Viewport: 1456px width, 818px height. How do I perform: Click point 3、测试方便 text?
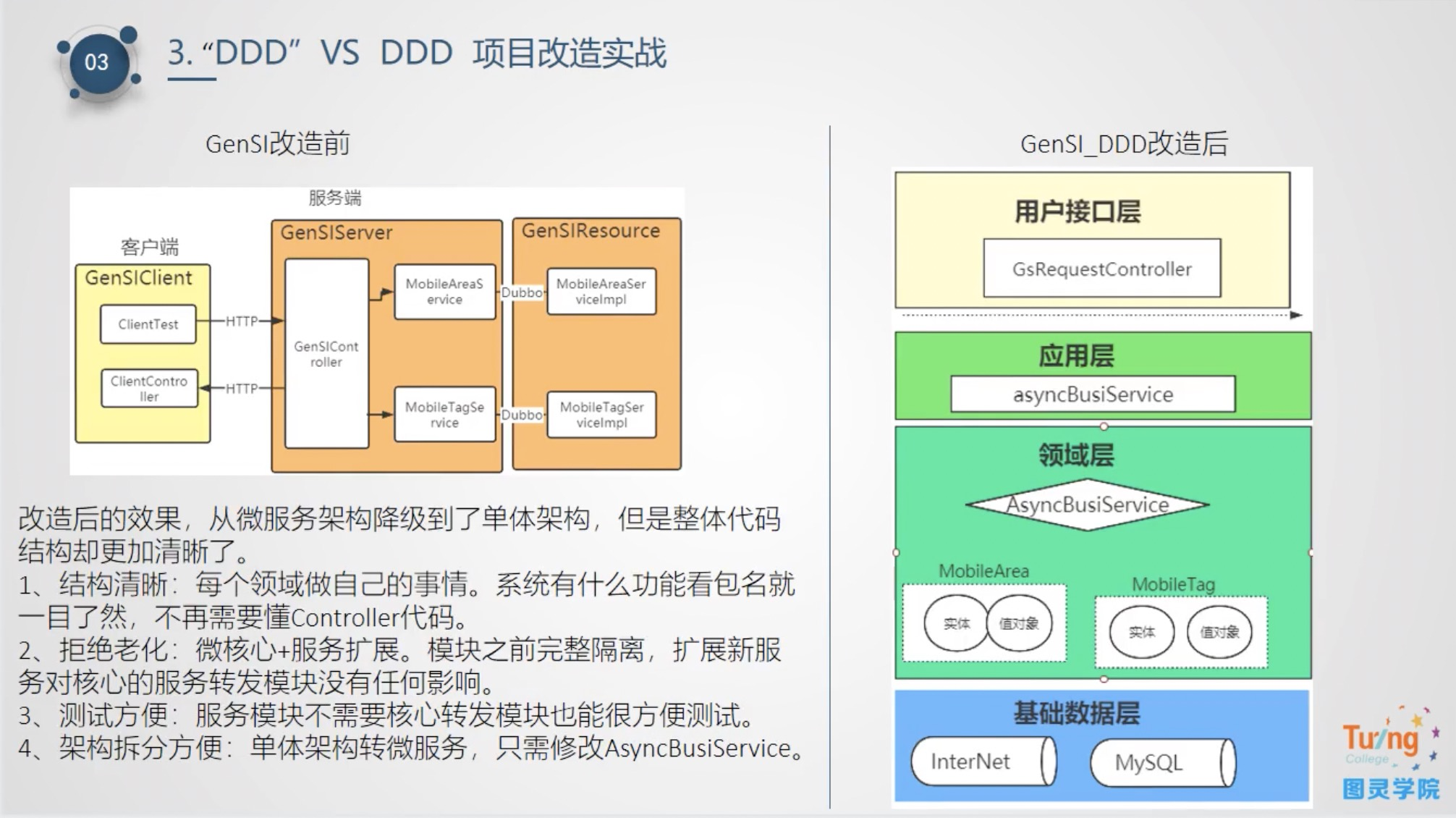point(386,715)
